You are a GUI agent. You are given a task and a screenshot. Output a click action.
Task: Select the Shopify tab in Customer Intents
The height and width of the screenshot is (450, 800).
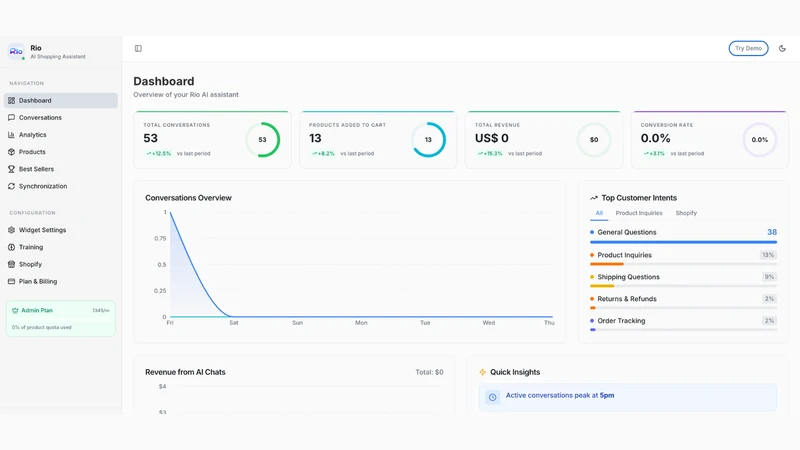point(686,213)
